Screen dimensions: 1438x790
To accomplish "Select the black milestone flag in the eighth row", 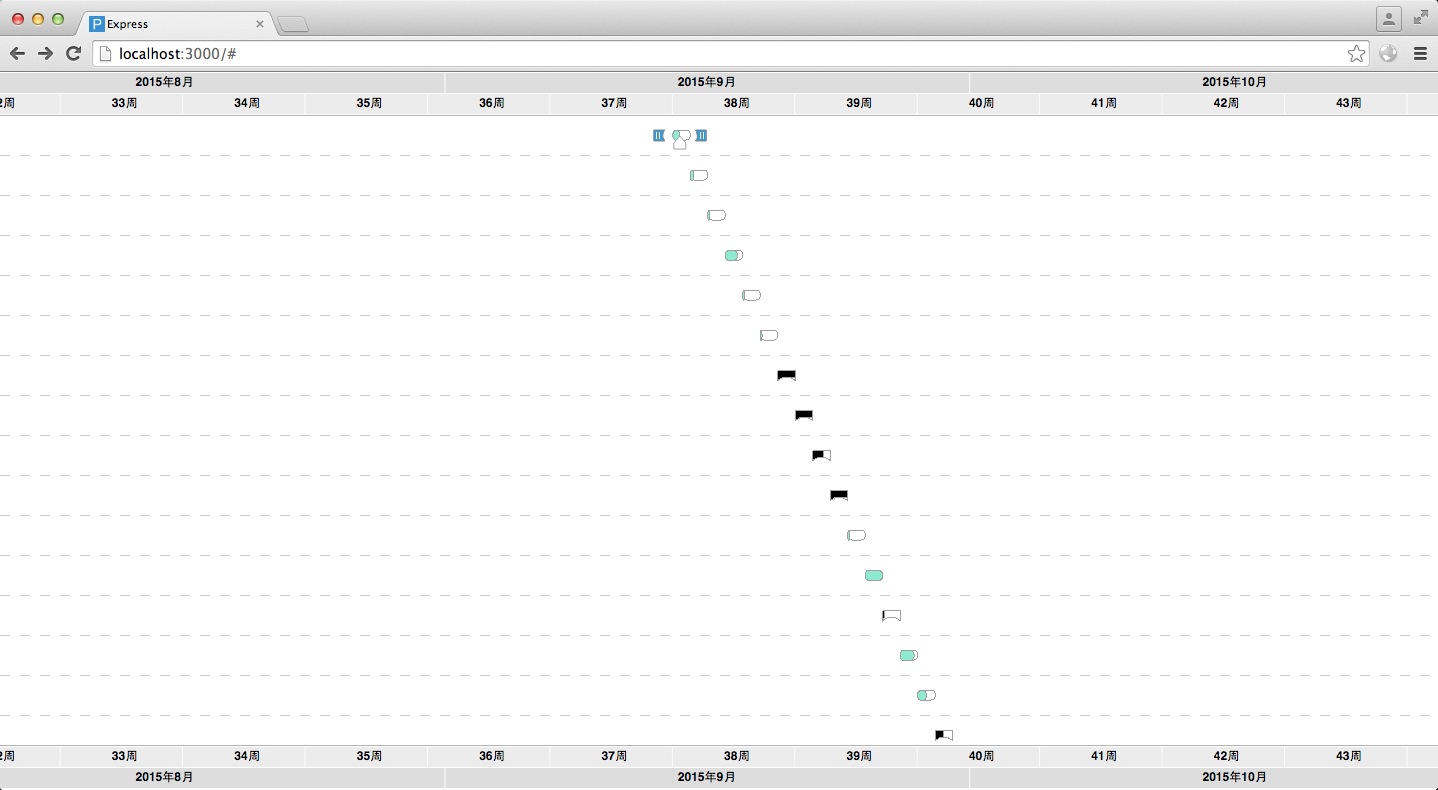I will pos(804,415).
